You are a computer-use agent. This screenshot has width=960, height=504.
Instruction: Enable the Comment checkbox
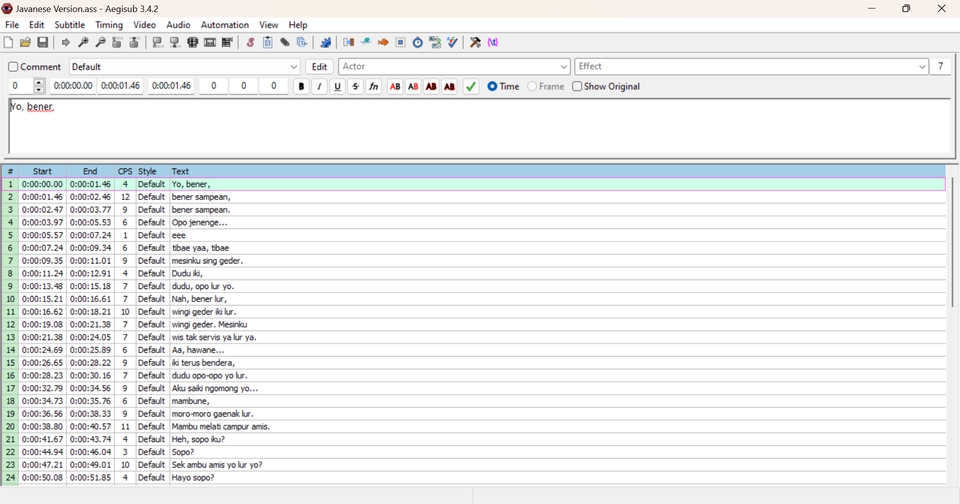(14, 67)
